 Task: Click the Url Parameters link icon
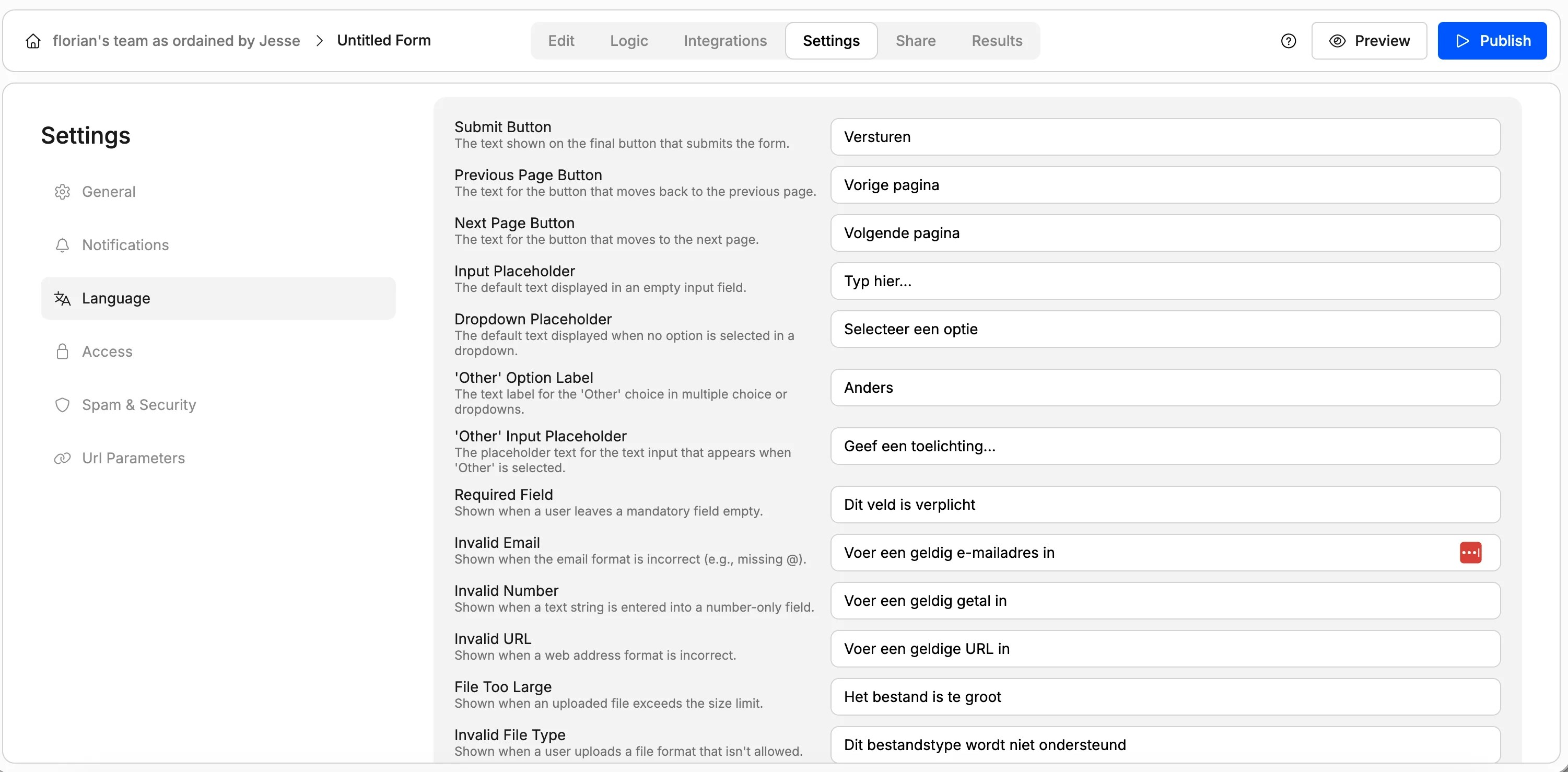point(63,458)
